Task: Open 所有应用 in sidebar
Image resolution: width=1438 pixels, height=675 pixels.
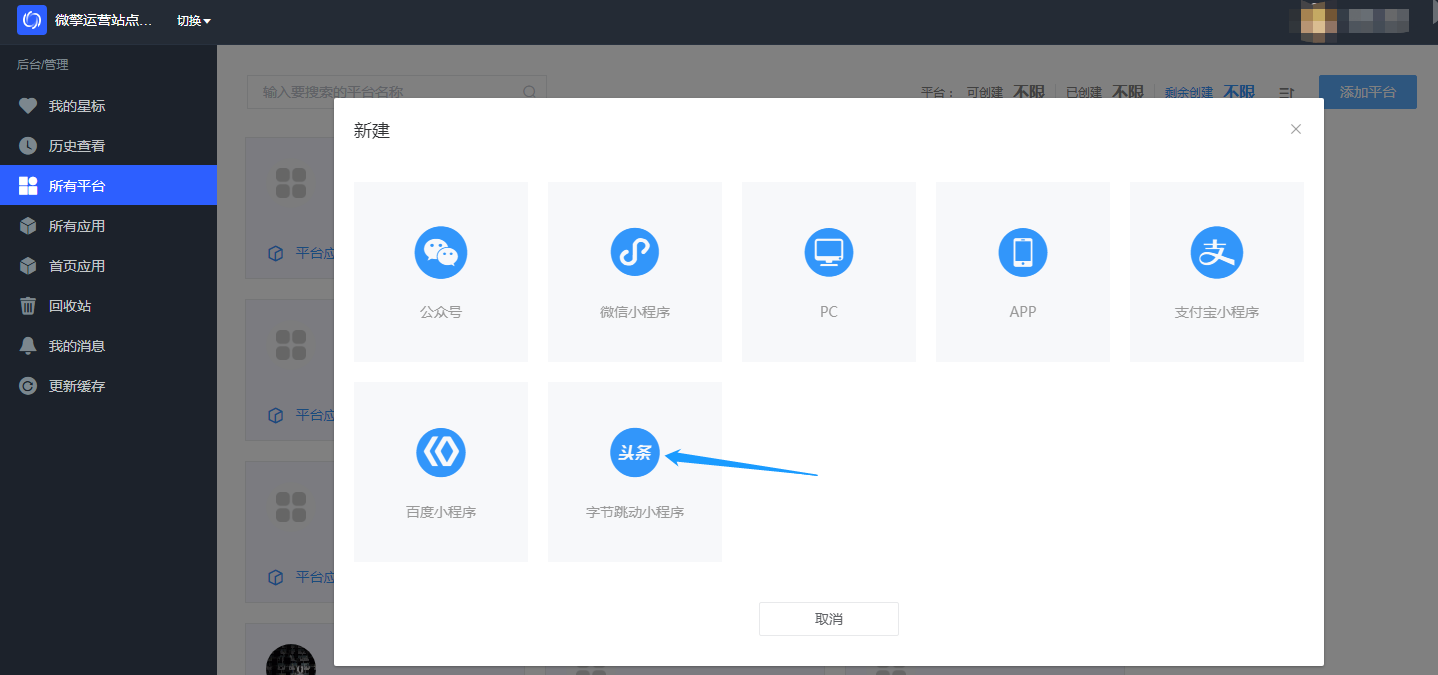Action: (108, 226)
